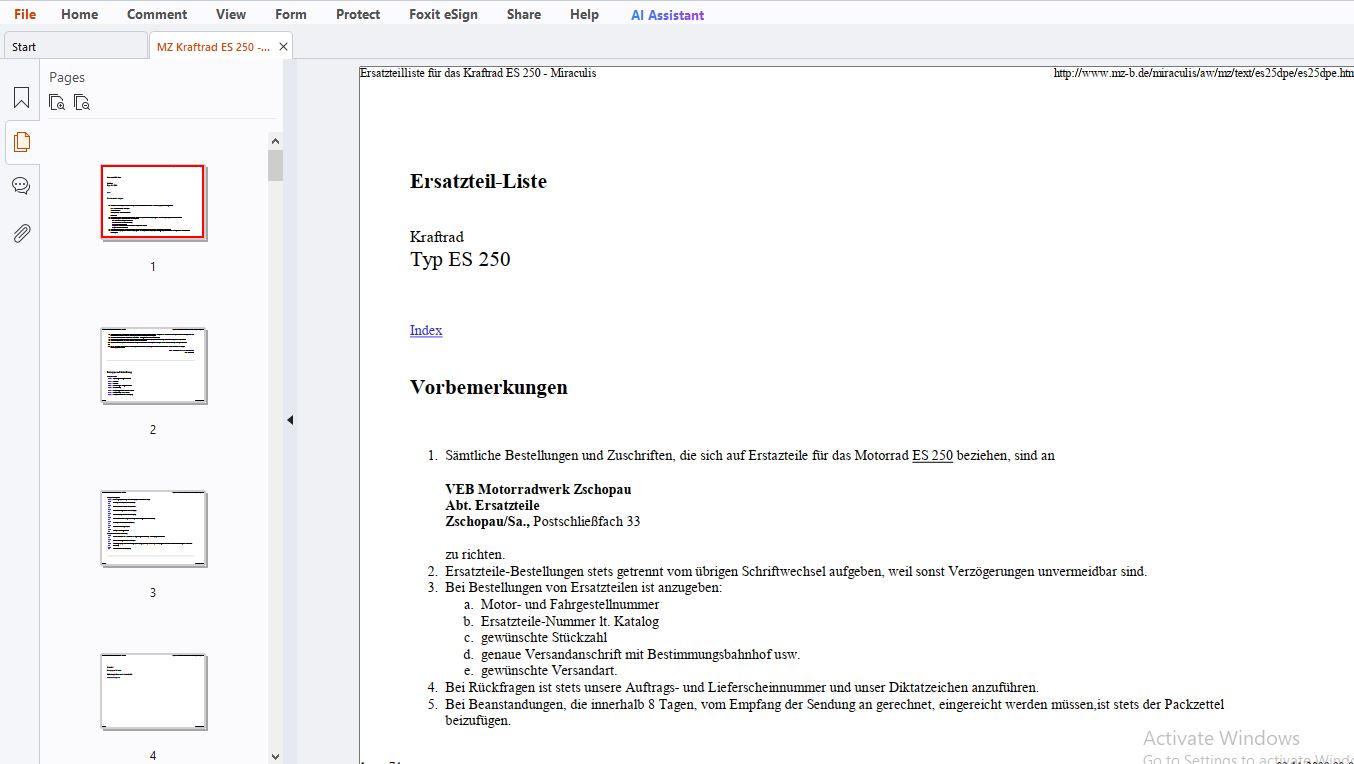
Task: Open the Comment ribbon tab
Action: pyautogui.click(x=157, y=14)
